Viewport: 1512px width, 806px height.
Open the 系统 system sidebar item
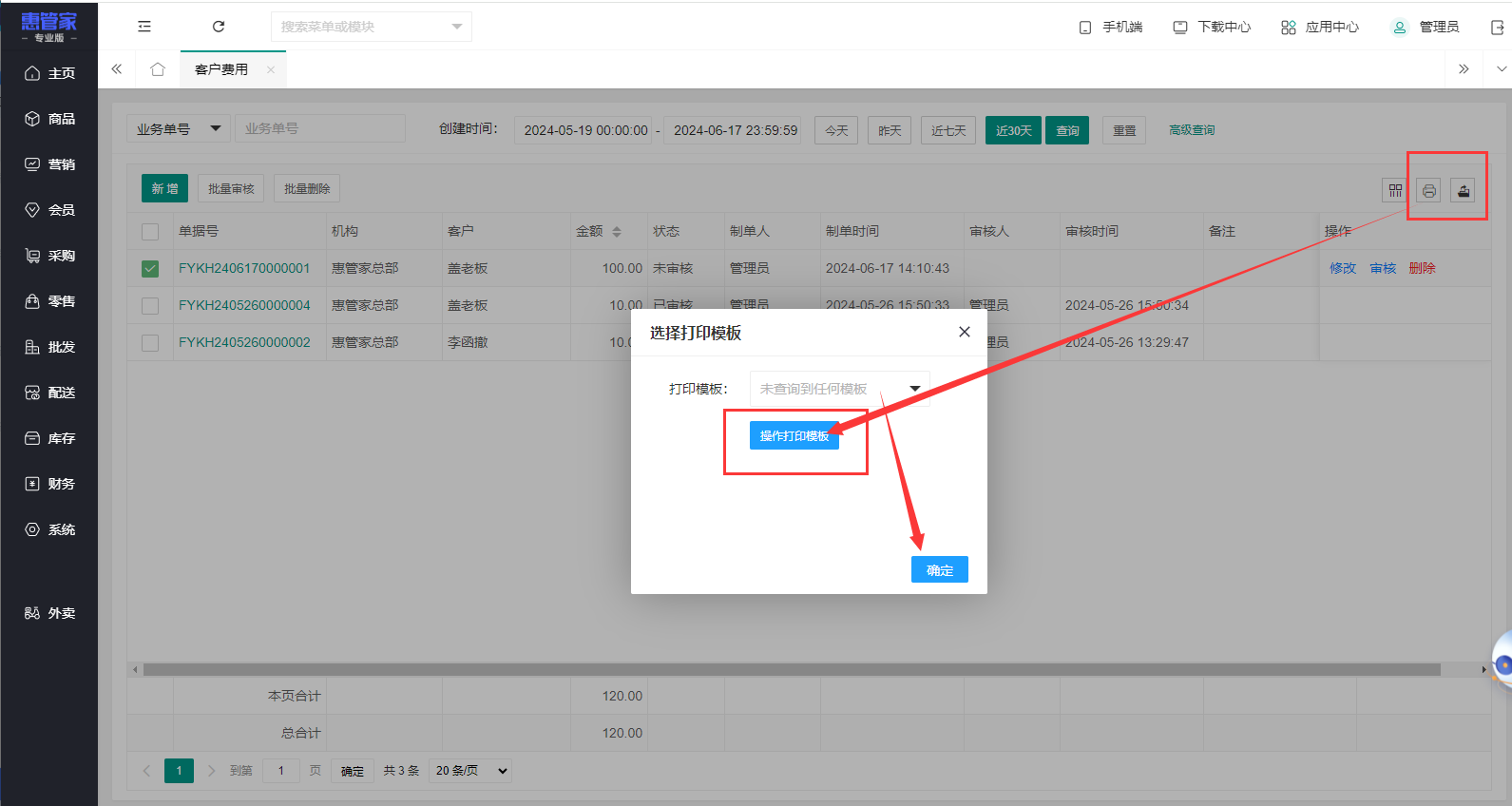49,529
